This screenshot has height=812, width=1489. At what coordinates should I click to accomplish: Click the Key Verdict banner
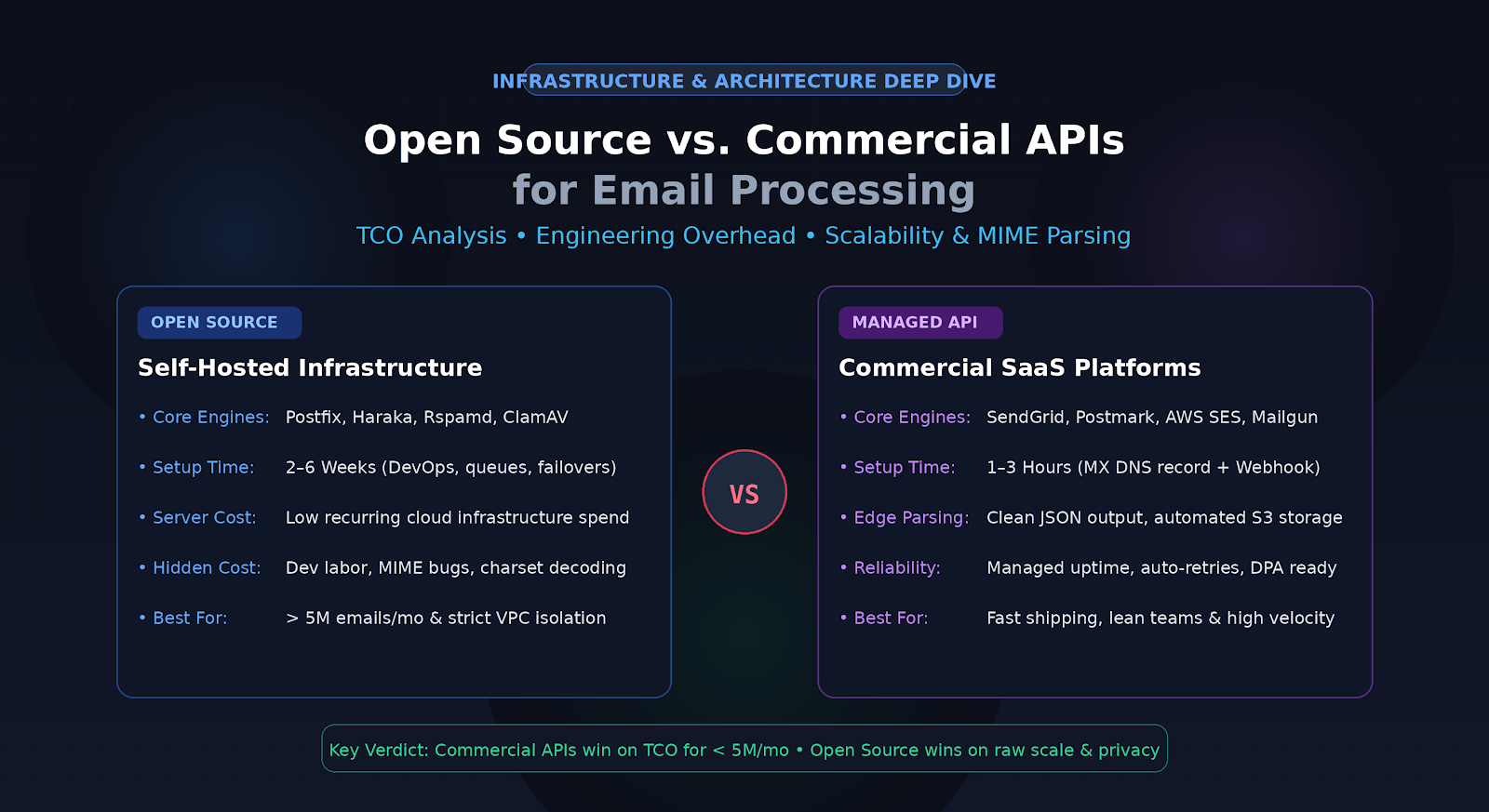click(744, 749)
